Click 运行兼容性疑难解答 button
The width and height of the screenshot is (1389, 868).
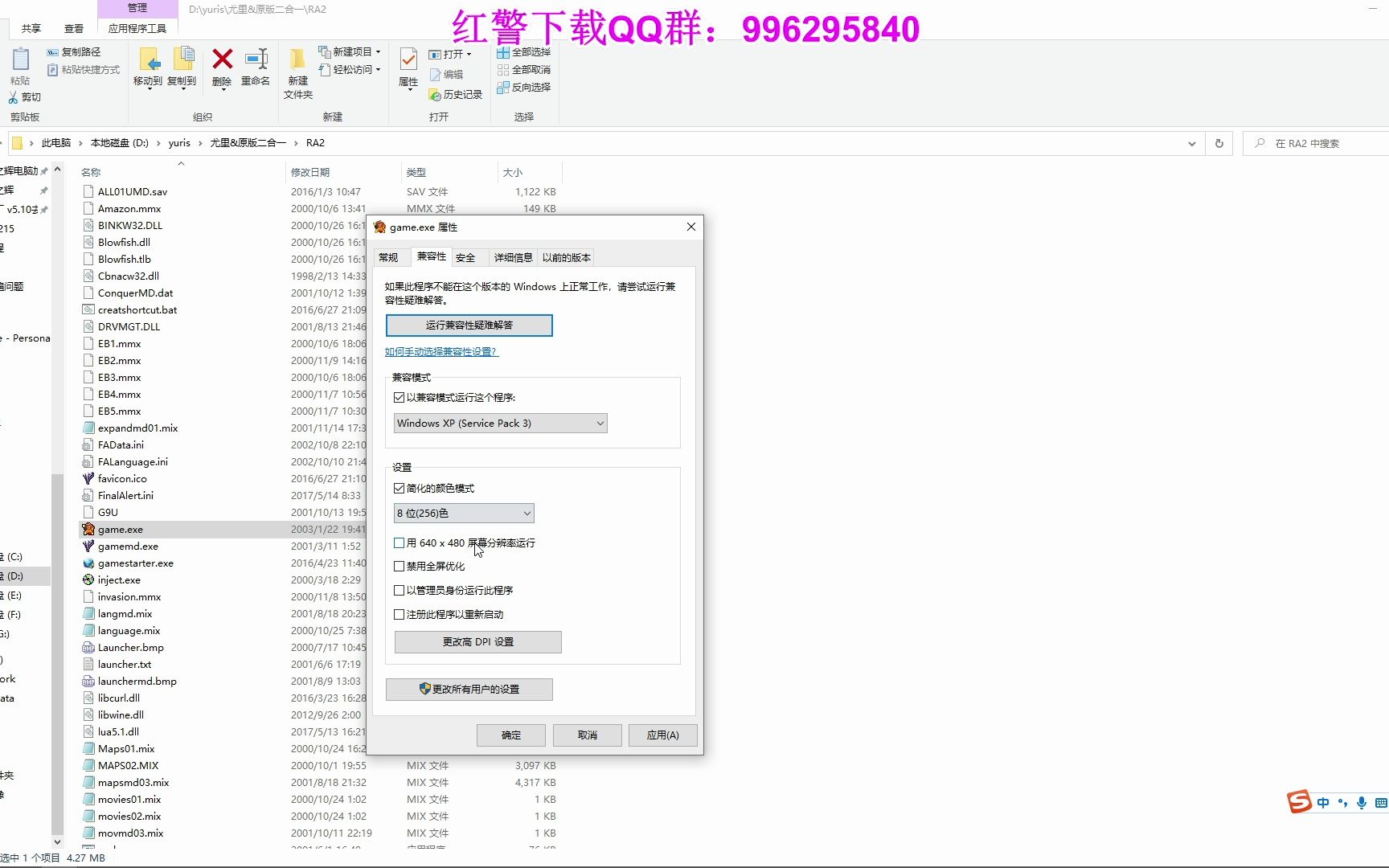tap(469, 325)
